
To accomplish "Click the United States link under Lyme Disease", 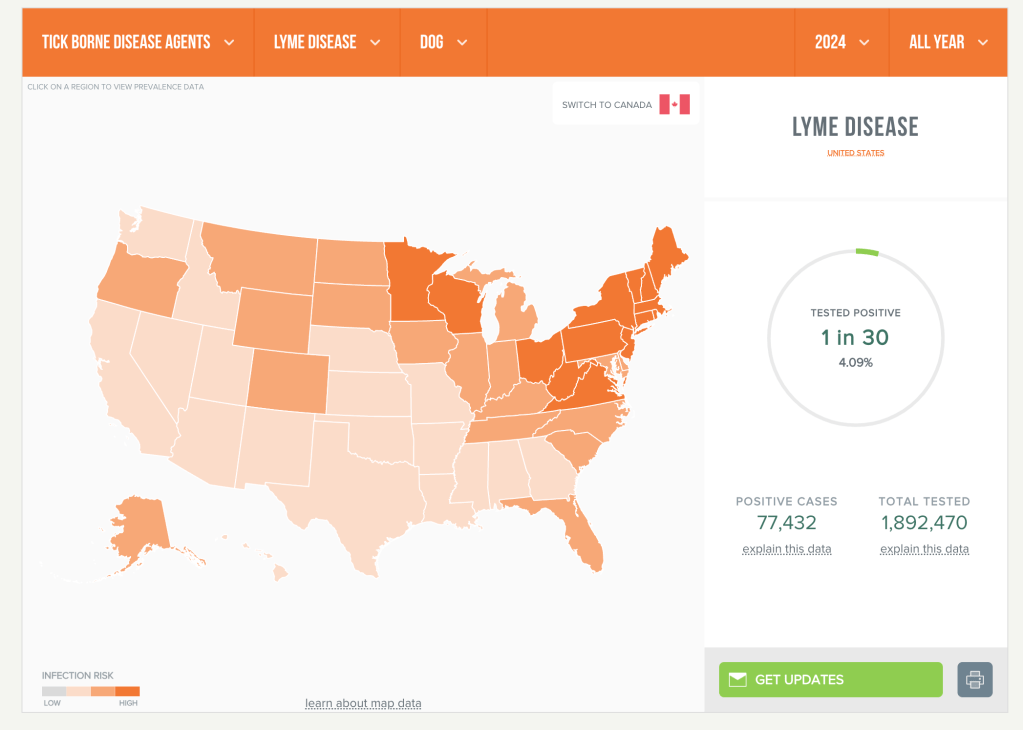I will [x=855, y=153].
